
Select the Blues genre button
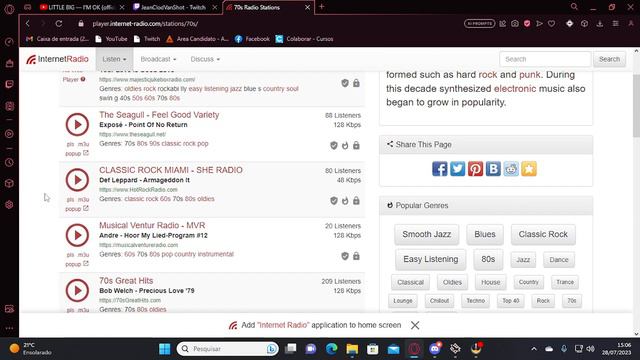tap(485, 234)
